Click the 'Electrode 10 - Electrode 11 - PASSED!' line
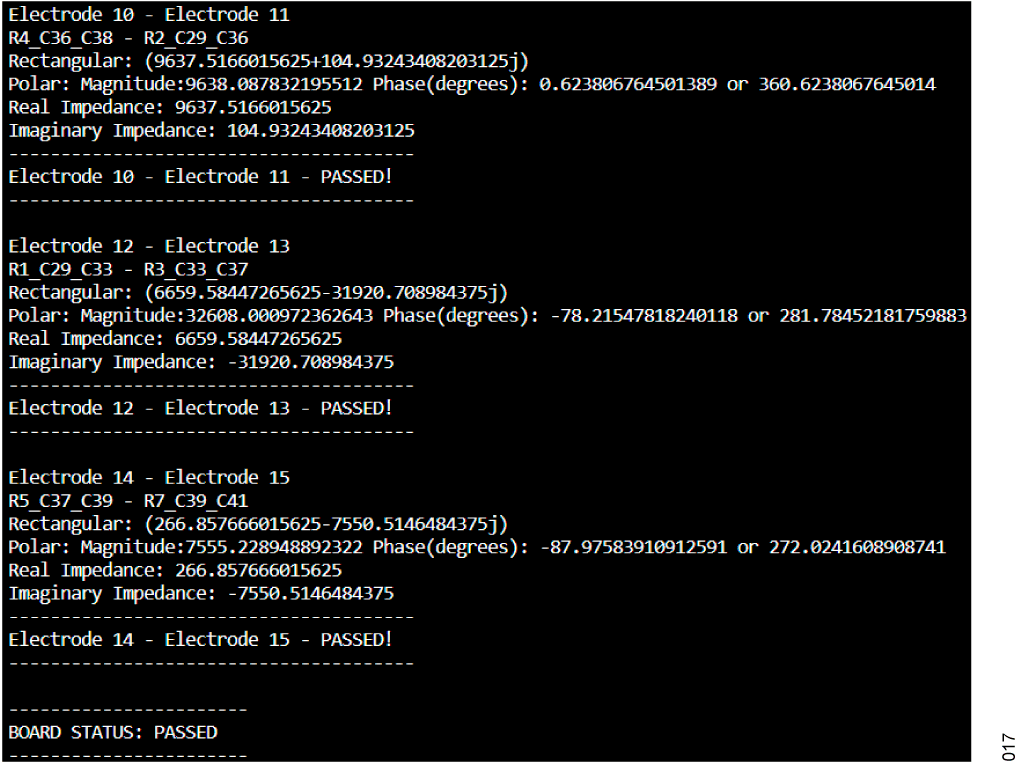The width and height of the screenshot is (1024, 764). tap(200, 176)
